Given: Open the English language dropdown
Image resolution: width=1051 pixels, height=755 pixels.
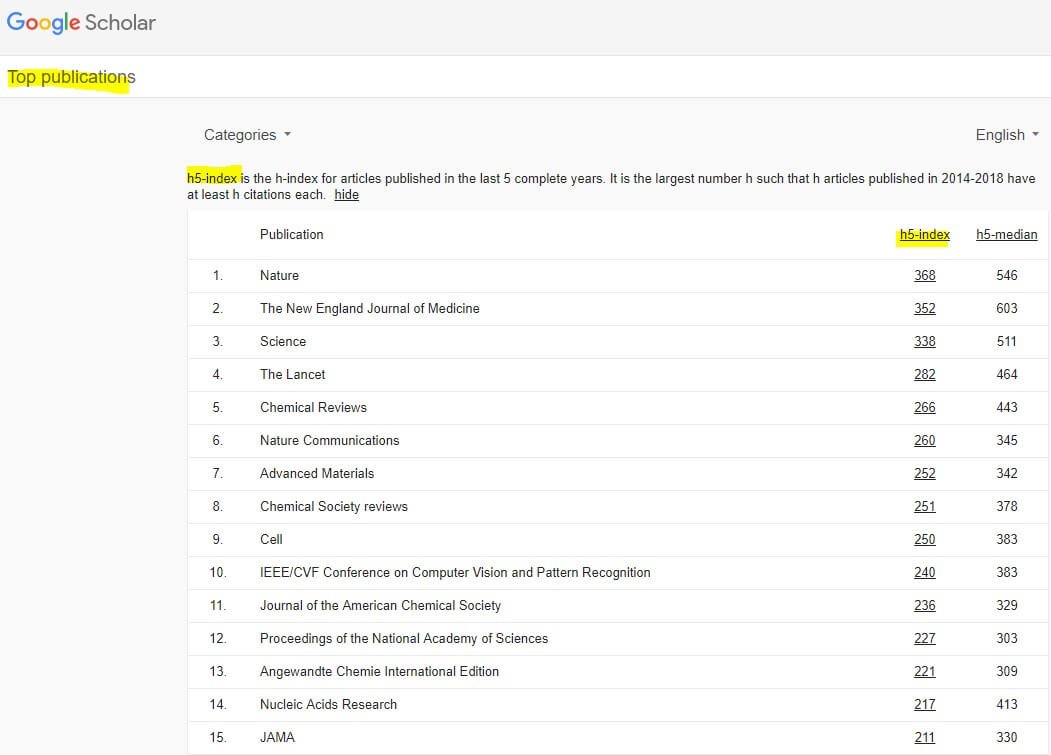Looking at the screenshot, I should [x=1007, y=135].
